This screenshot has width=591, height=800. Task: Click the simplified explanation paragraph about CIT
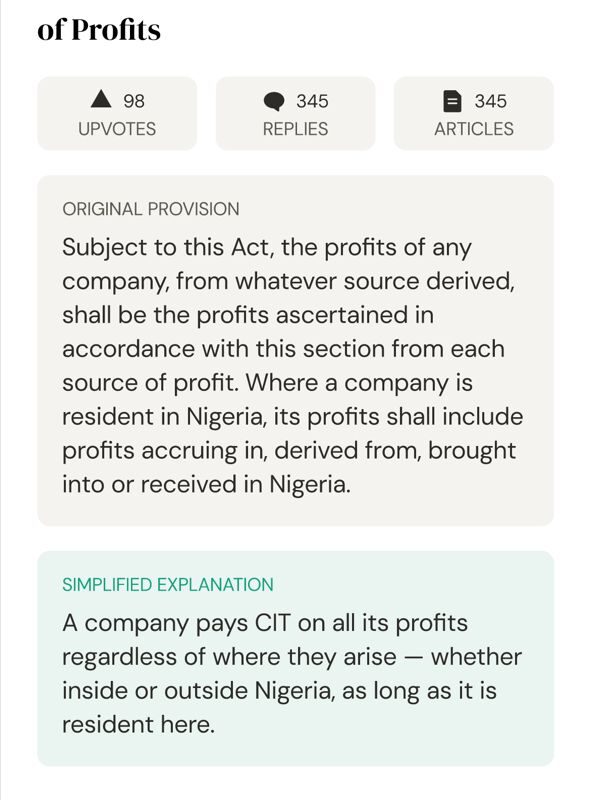tap(292, 673)
